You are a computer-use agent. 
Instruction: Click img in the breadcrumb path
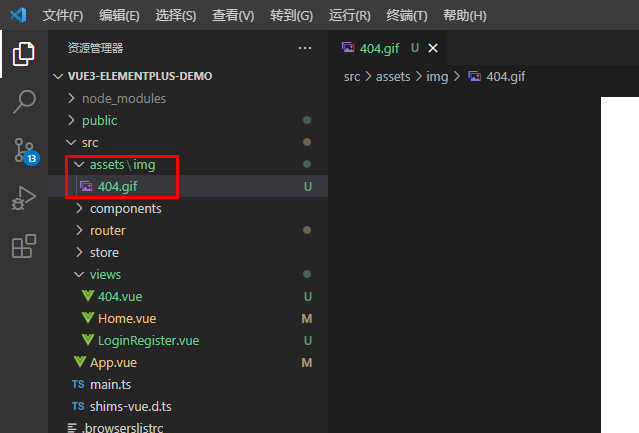click(x=437, y=77)
